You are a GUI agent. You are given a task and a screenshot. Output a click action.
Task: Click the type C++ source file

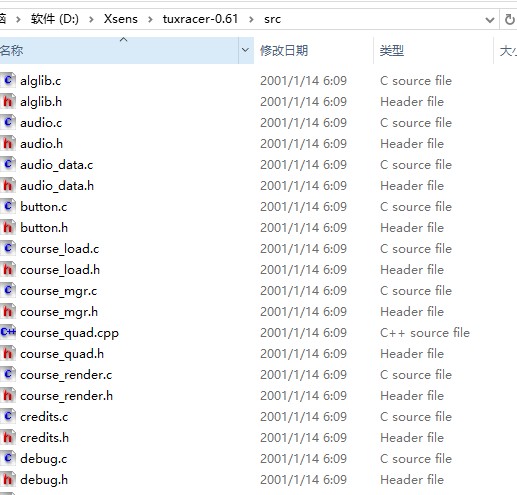click(x=425, y=333)
